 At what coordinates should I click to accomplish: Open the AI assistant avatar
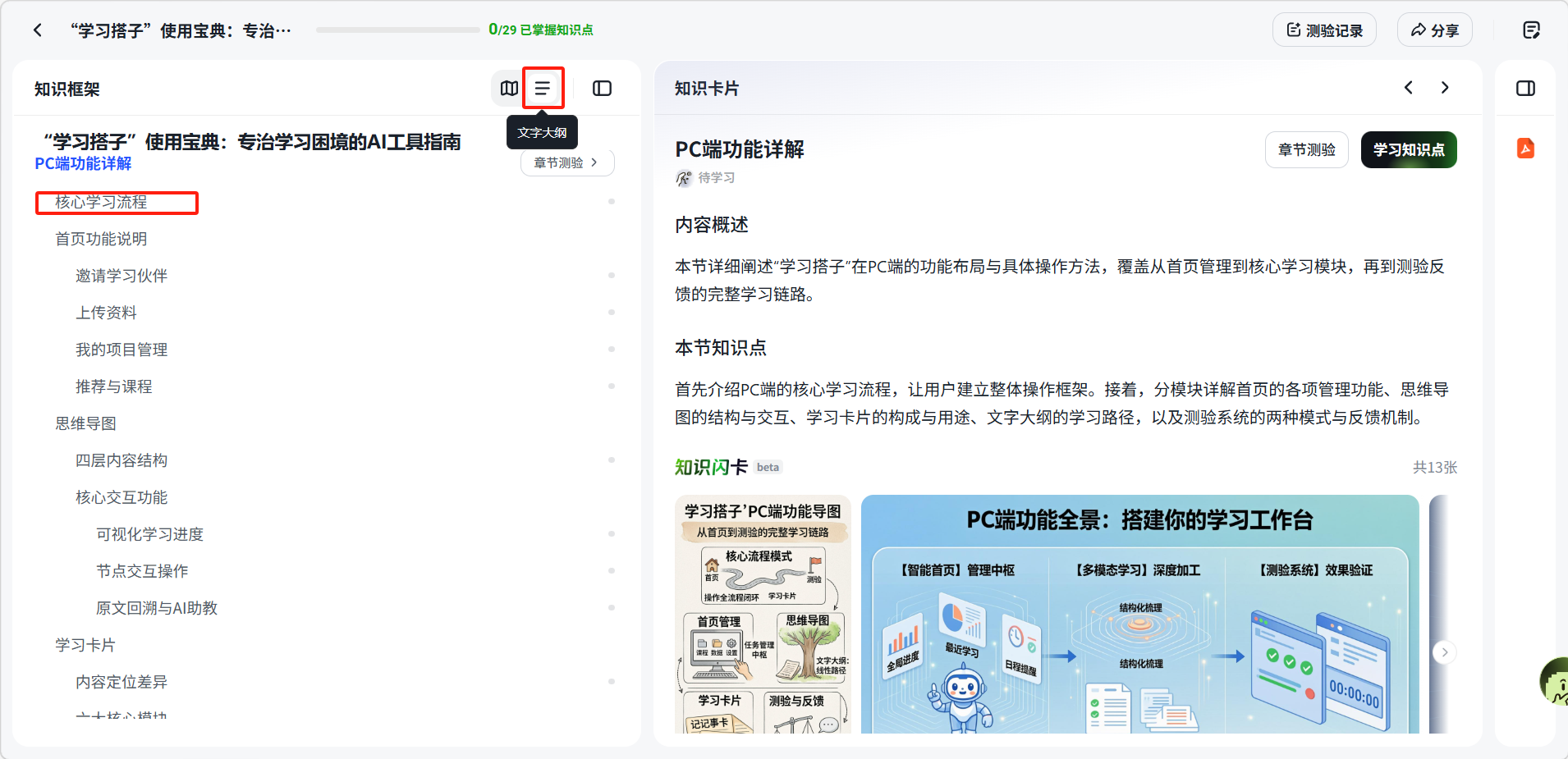click(x=1555, y=681)
